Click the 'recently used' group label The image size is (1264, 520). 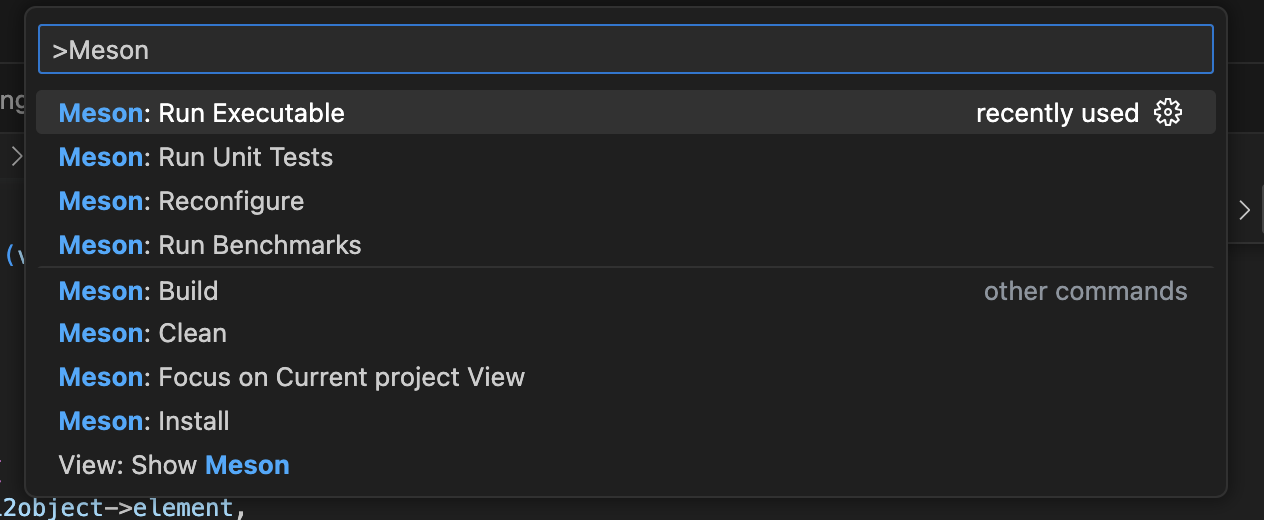(x=1057, y=113)
